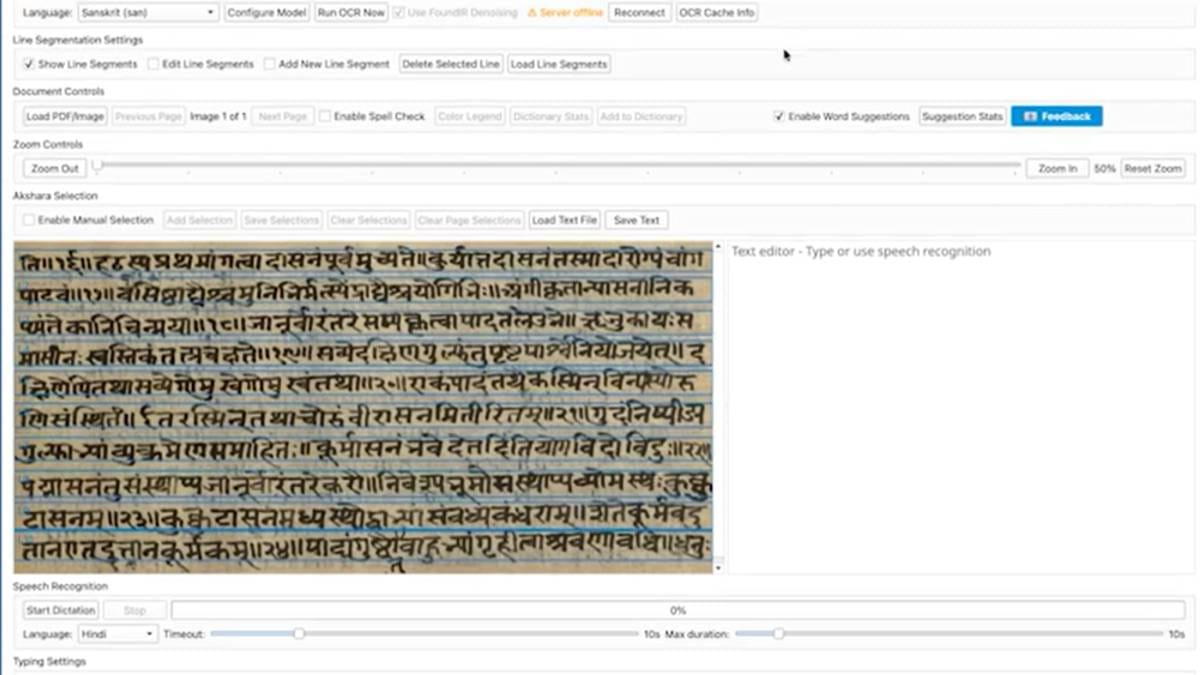Image resolution: width=1200 pixels, height=675 pixels.
Task: Click the Timeout slider handle
Action: click(298, 633)
